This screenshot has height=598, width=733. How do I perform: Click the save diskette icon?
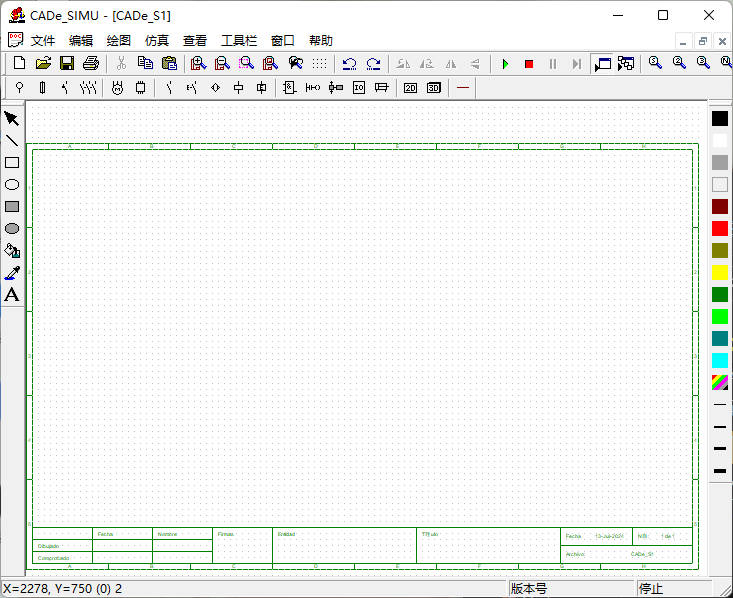(67, 63)
